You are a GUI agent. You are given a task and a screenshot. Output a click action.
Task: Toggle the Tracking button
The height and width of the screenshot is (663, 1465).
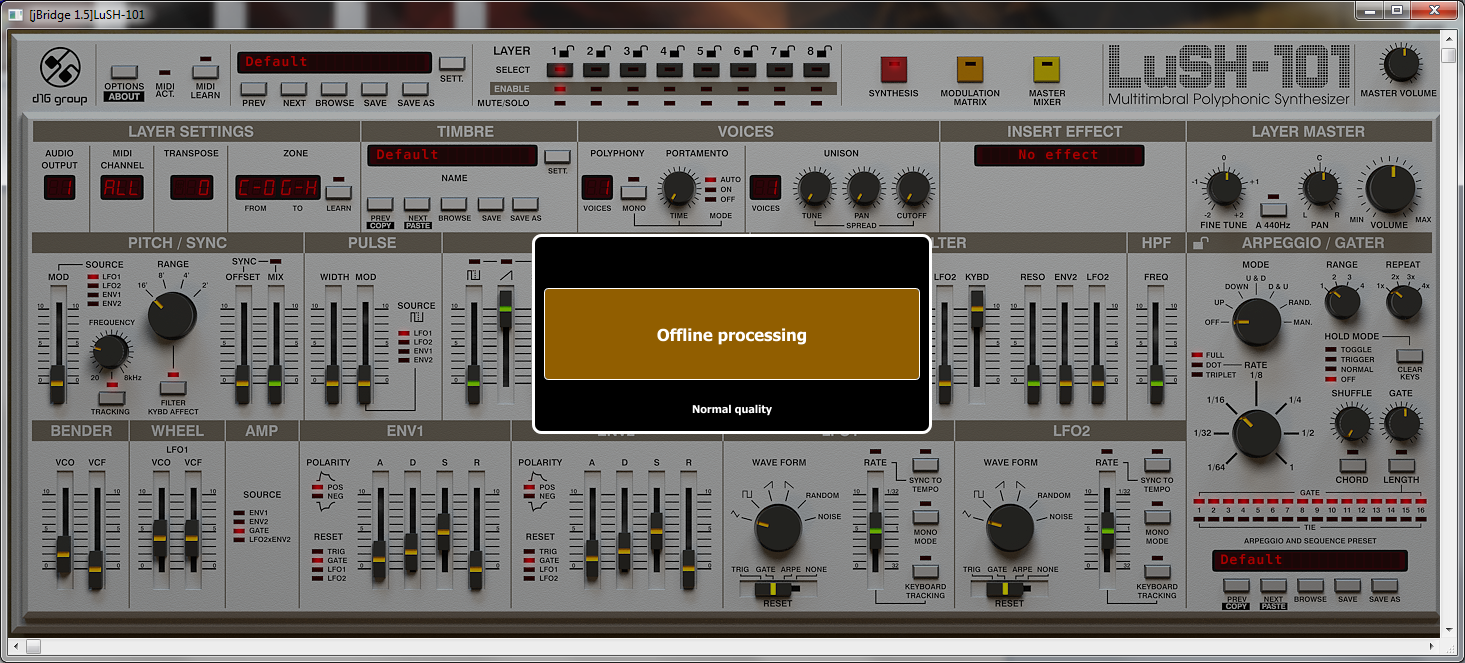pos(110,397)
